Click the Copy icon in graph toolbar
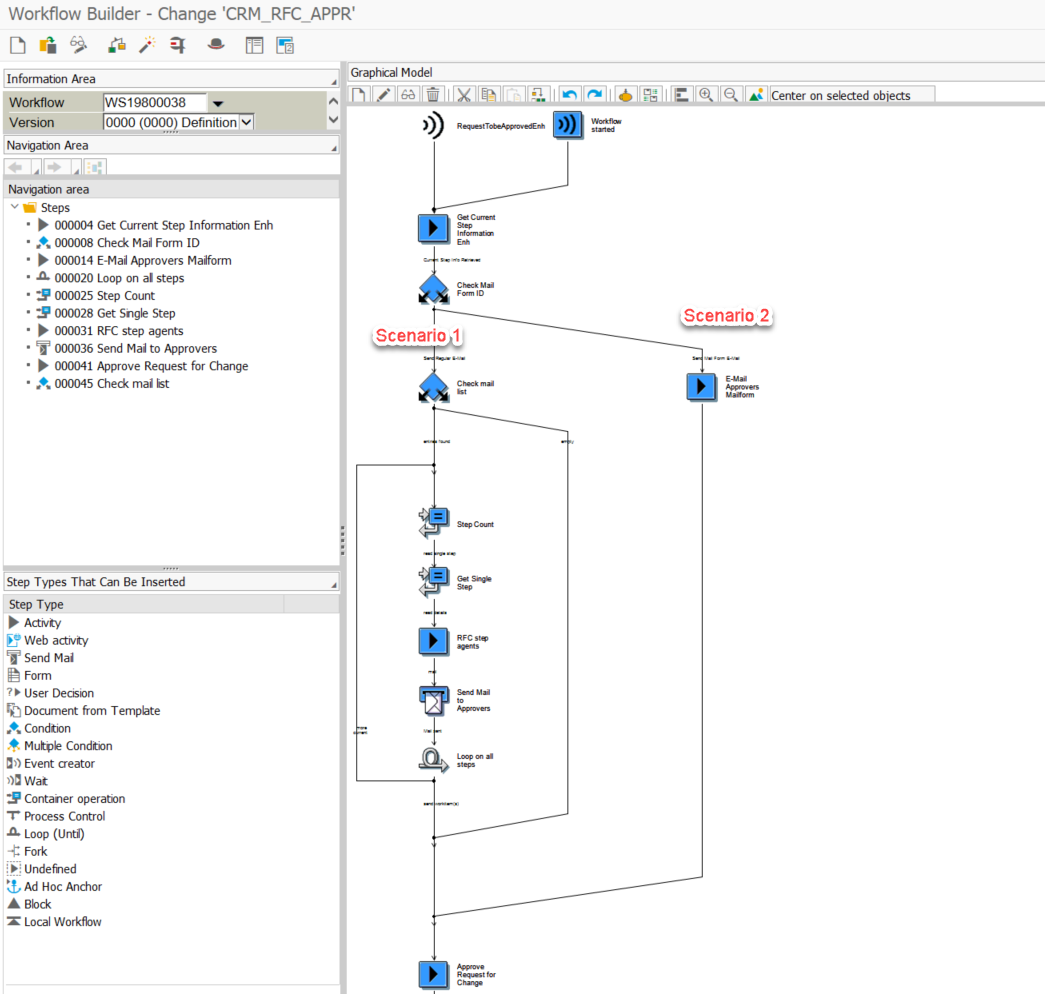Viewport: 1045px width, 994px height. coord(489,95)
